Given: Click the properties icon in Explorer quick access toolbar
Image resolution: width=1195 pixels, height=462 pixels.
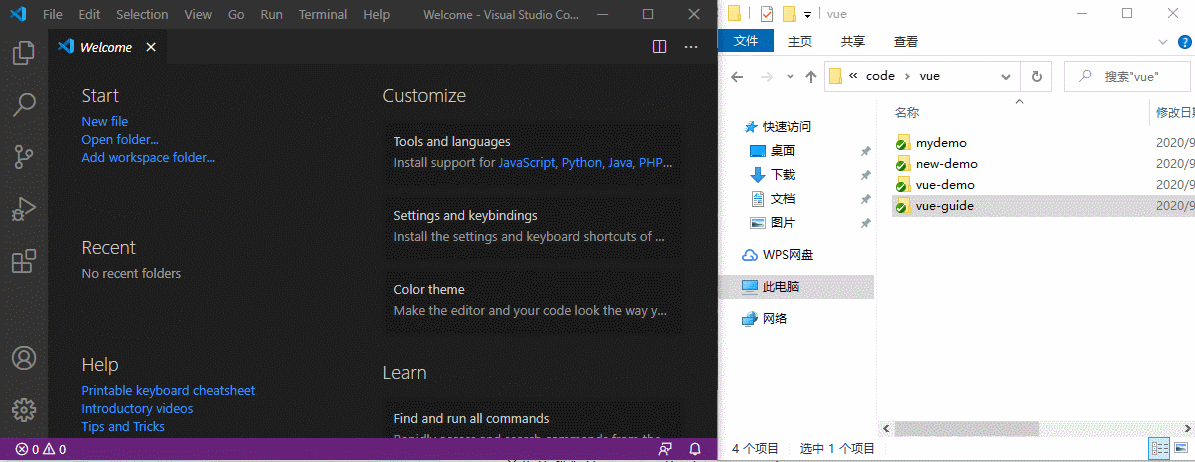Looking at the screenshot, I should [767, 14].
